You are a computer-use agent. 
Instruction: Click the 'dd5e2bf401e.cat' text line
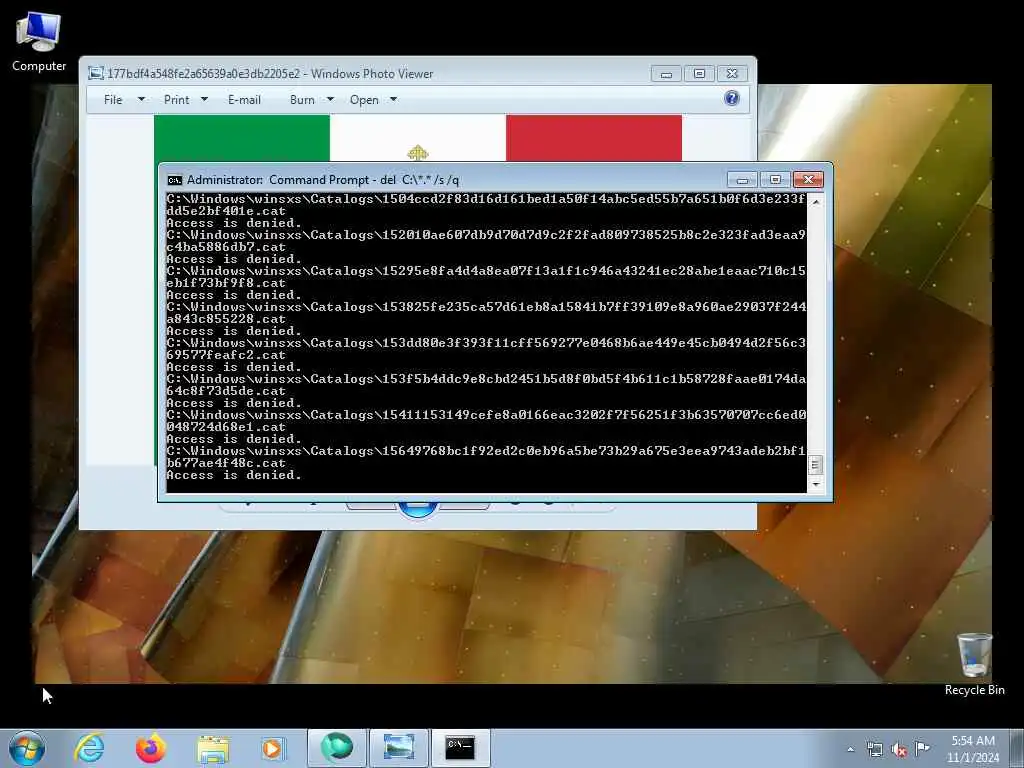tap(226, 211)
